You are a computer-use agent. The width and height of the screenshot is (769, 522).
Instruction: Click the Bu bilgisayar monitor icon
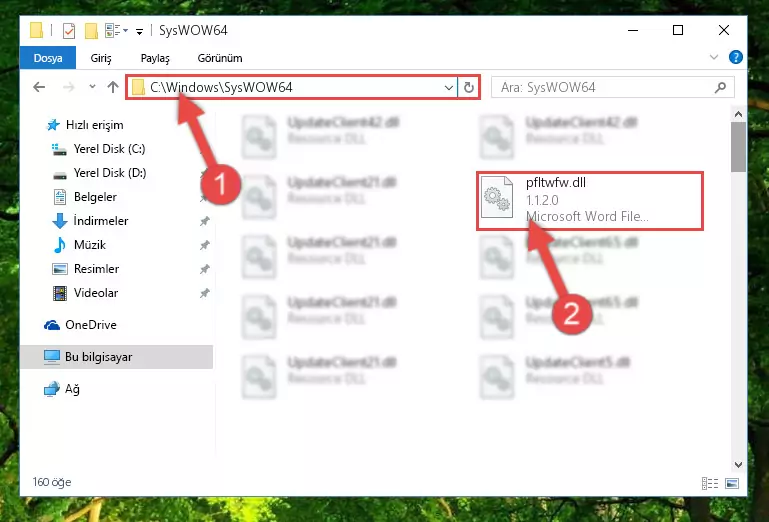coord(52,357)
